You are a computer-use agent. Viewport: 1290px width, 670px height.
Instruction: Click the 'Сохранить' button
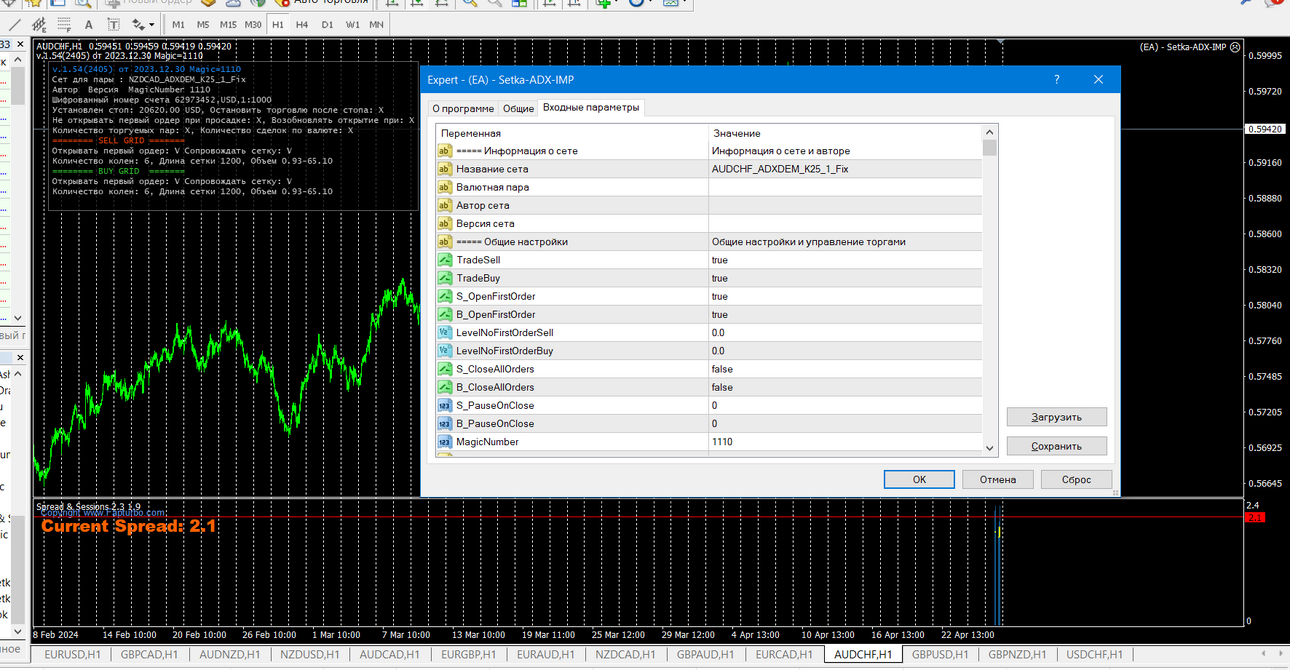point(1057,447)
